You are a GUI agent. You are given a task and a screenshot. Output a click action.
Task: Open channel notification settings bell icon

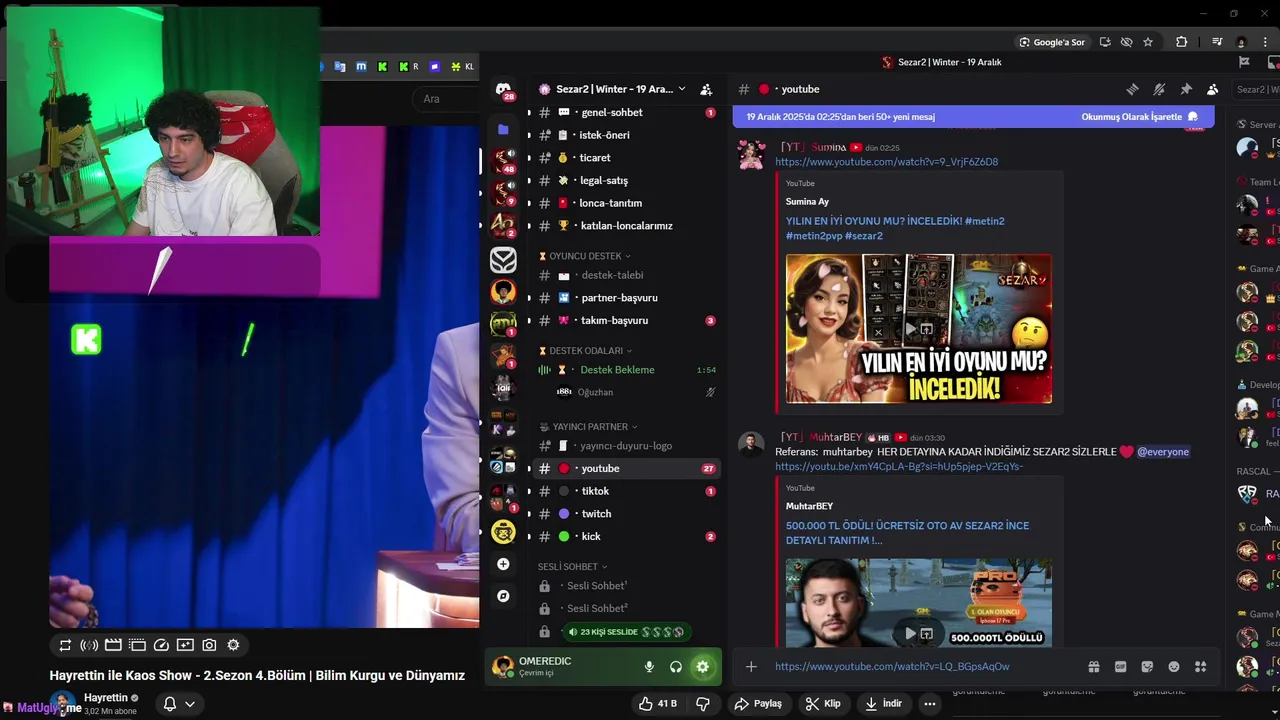1159,89
